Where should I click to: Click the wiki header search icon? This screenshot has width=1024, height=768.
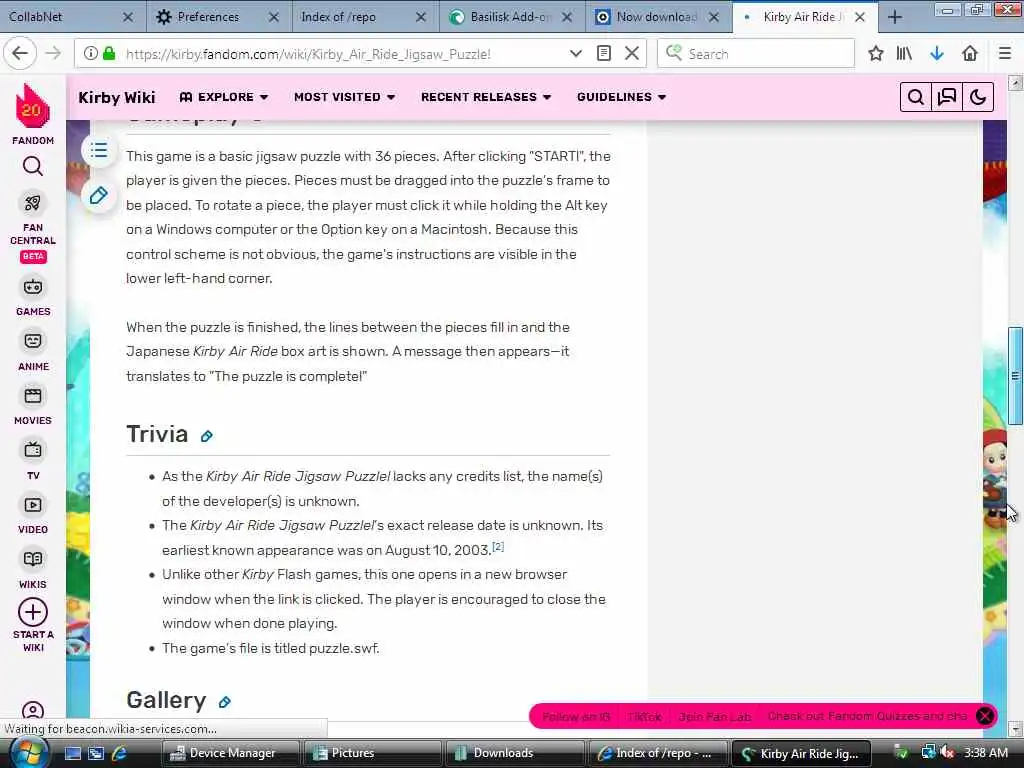click(916, 97)
